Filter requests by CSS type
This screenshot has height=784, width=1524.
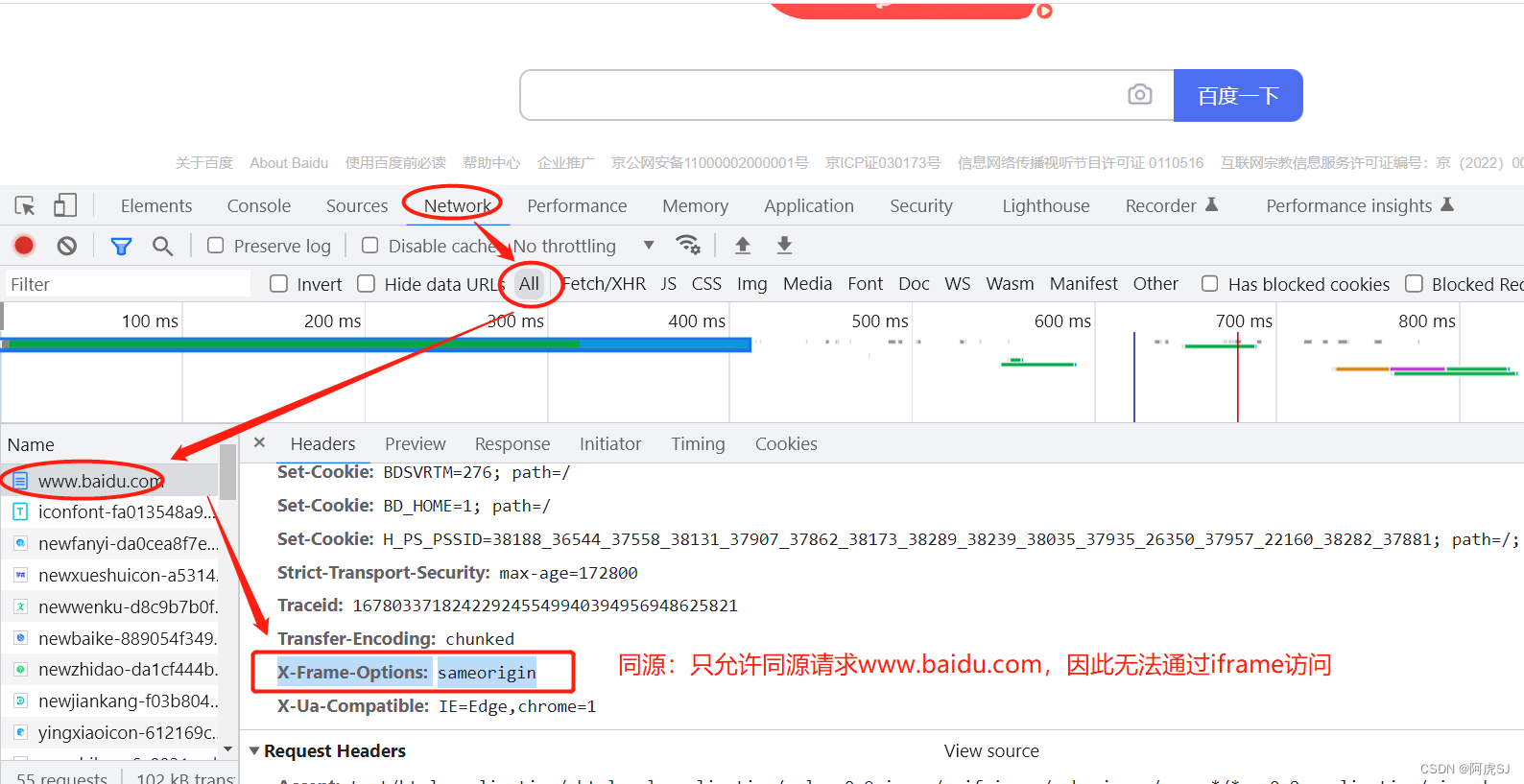click(706, 284)
